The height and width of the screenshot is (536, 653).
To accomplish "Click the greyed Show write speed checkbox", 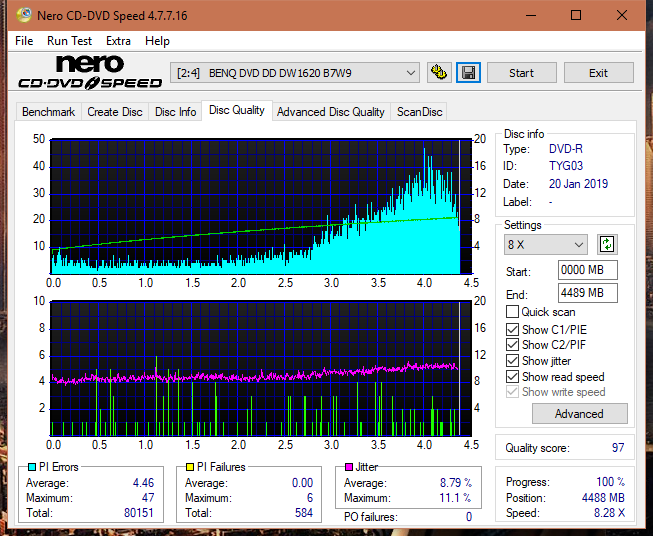I will pyautogui.click(x=512, y=392).
